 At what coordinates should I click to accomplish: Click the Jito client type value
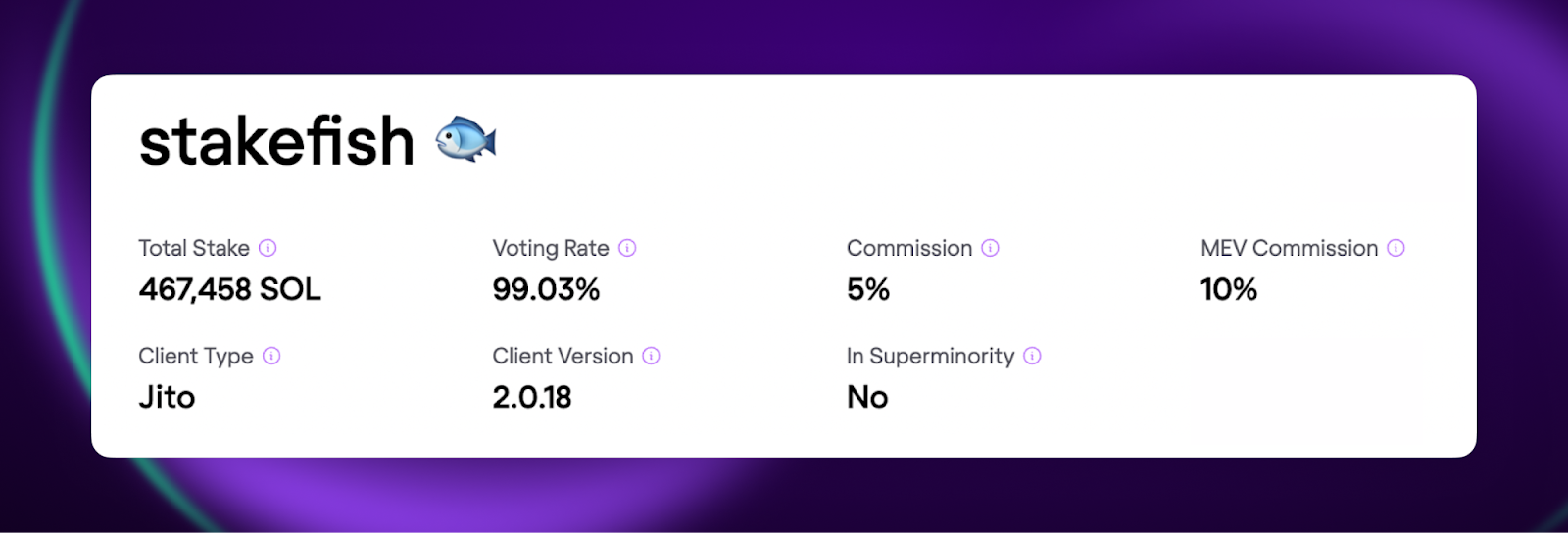click(x=167, y=397)
